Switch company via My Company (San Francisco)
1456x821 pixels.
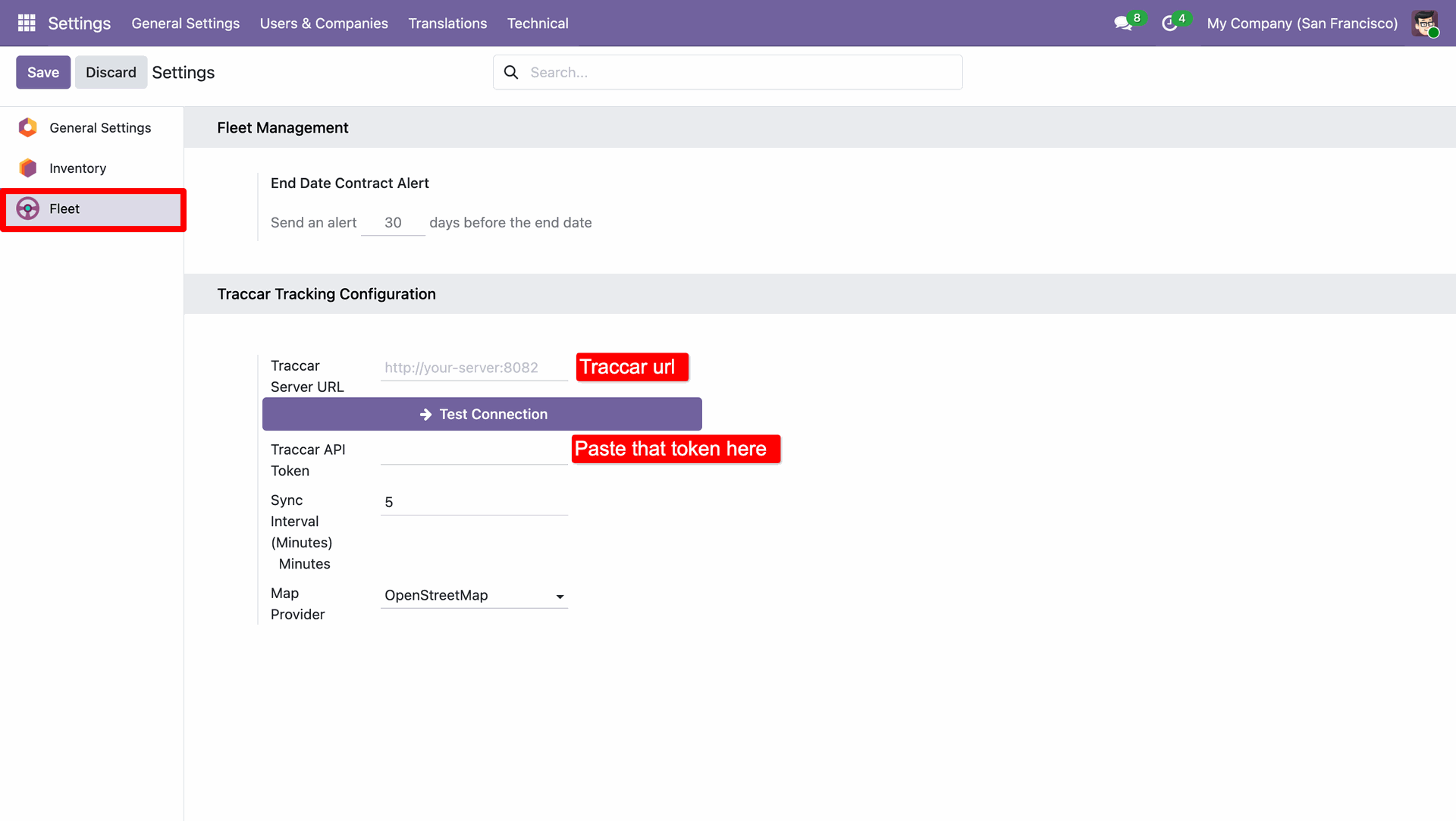click(1302, 24)
